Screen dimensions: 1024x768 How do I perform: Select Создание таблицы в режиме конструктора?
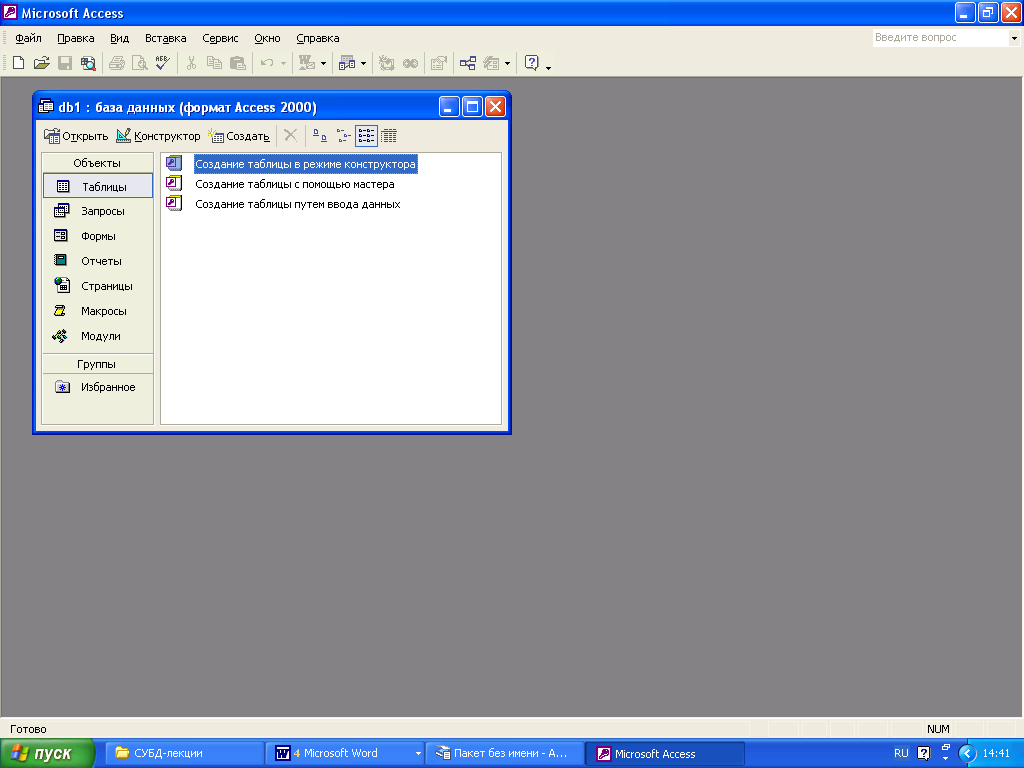click(305, 164)
